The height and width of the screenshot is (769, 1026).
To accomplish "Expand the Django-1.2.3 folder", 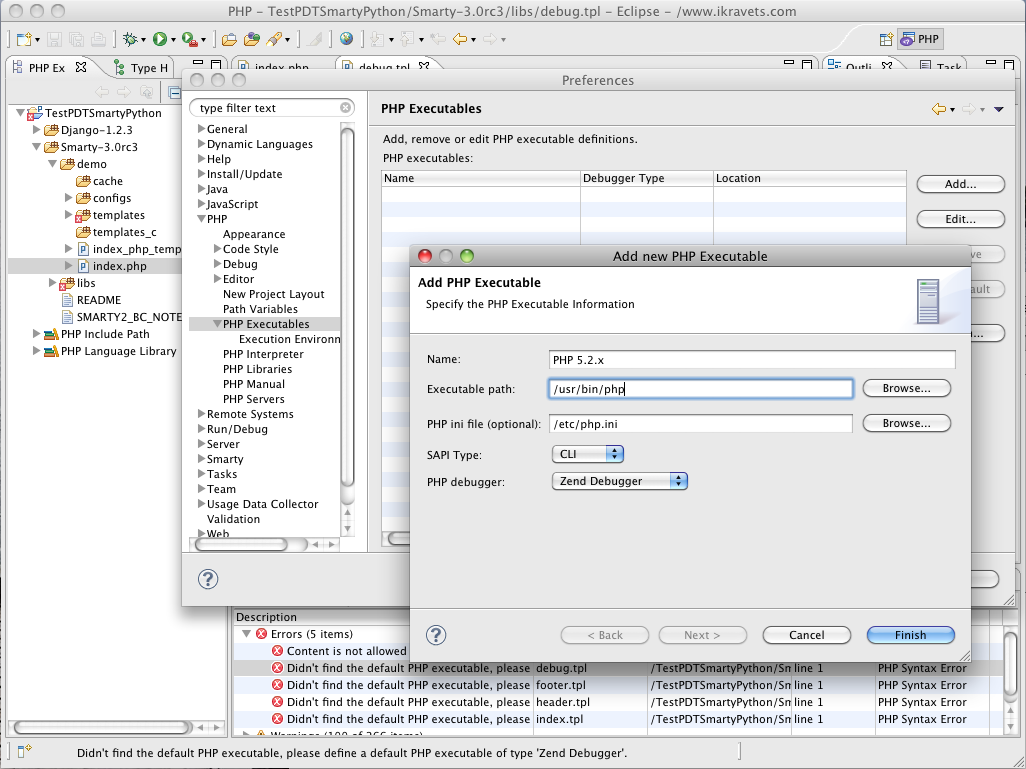I will point(37,130).
